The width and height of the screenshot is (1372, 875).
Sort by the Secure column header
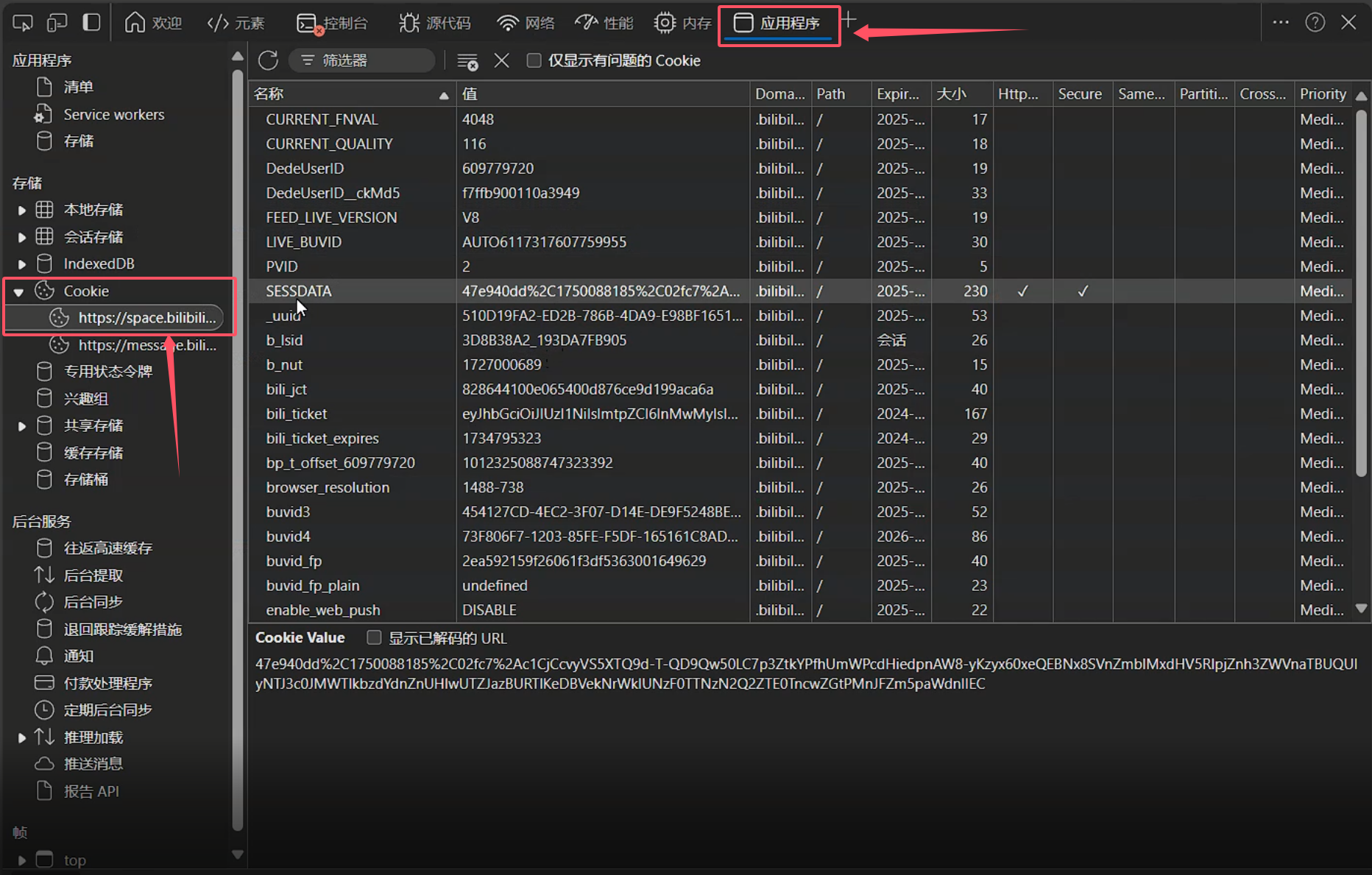click(1082, 93)
